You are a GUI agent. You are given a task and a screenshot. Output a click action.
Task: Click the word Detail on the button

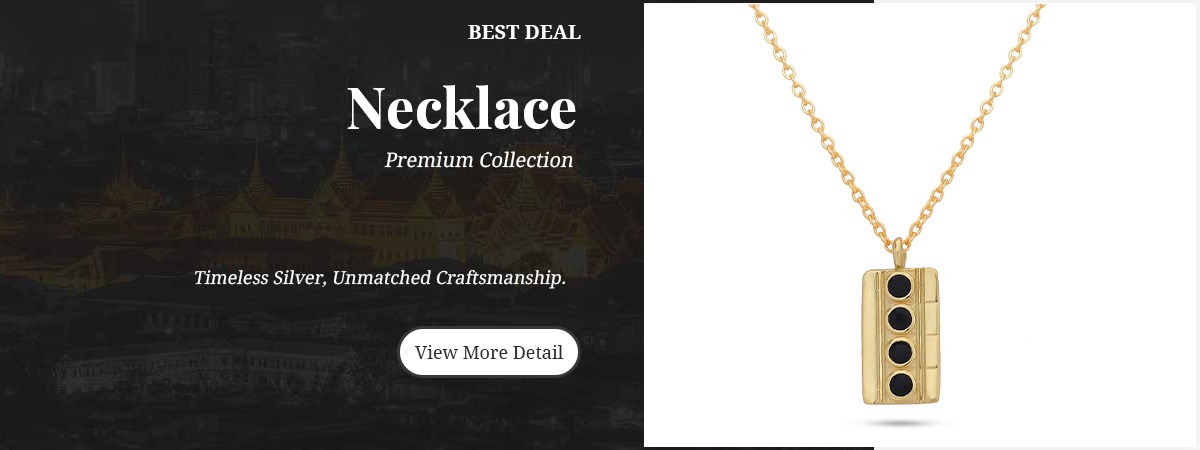tap(538, 352)
